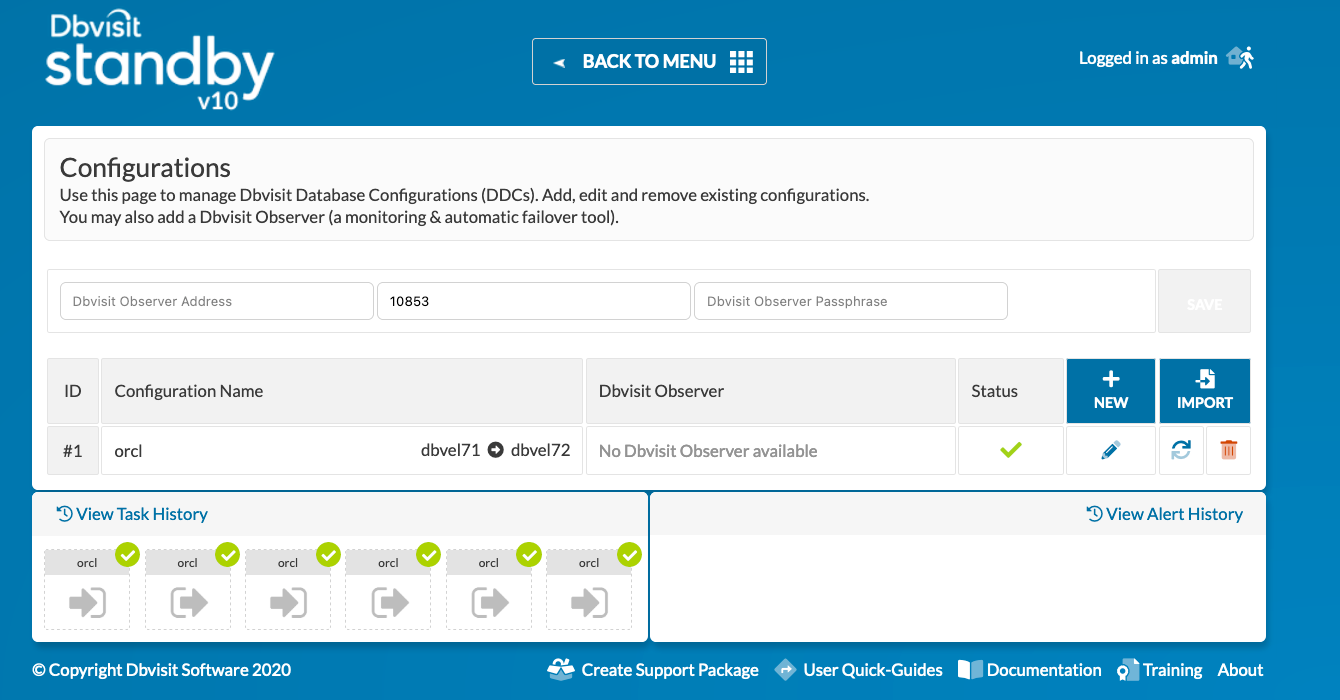
Task: Click the 'Logged in as admin' text
Action: 1148,58
